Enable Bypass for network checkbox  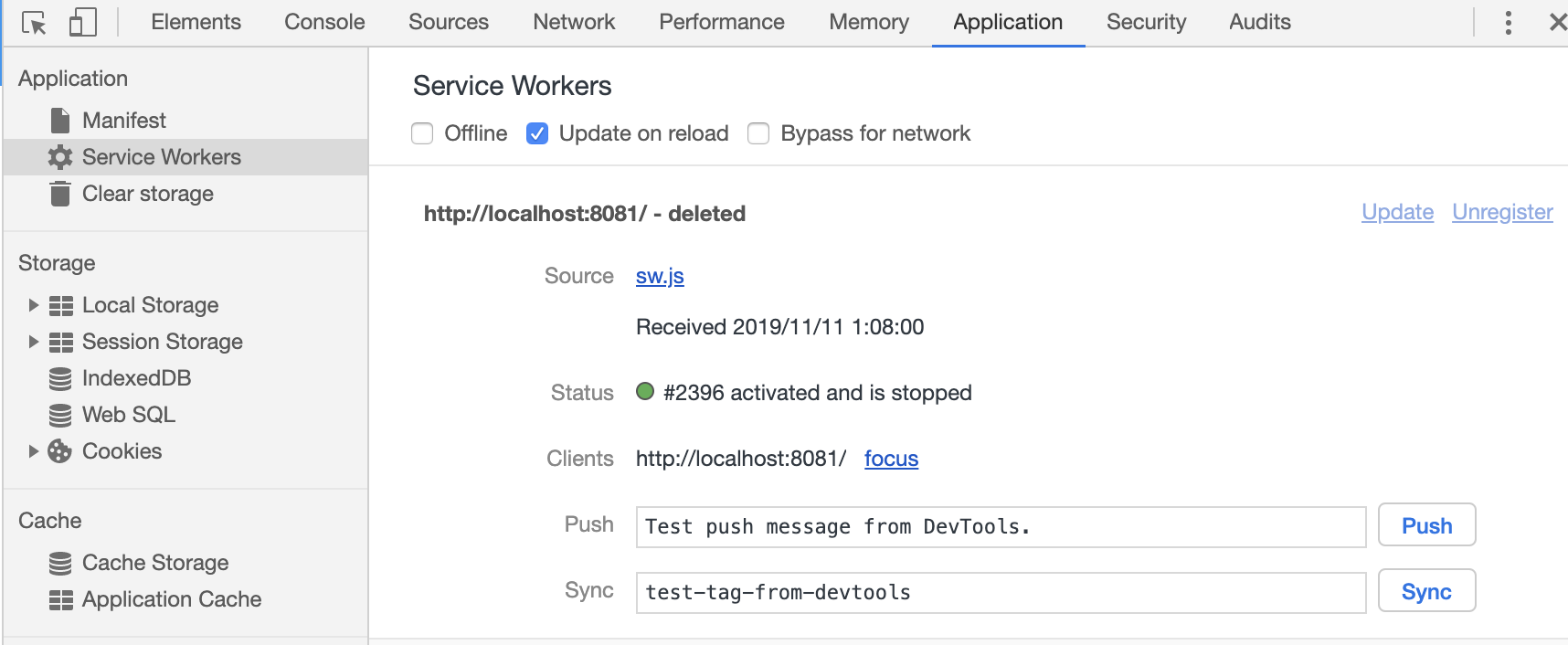pos(758,134)
